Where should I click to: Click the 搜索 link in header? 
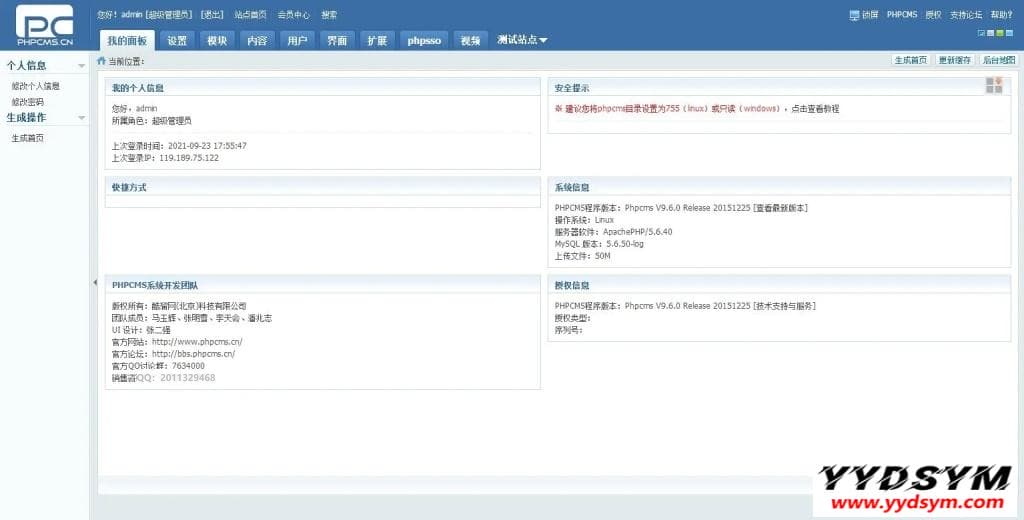[329, 14]
